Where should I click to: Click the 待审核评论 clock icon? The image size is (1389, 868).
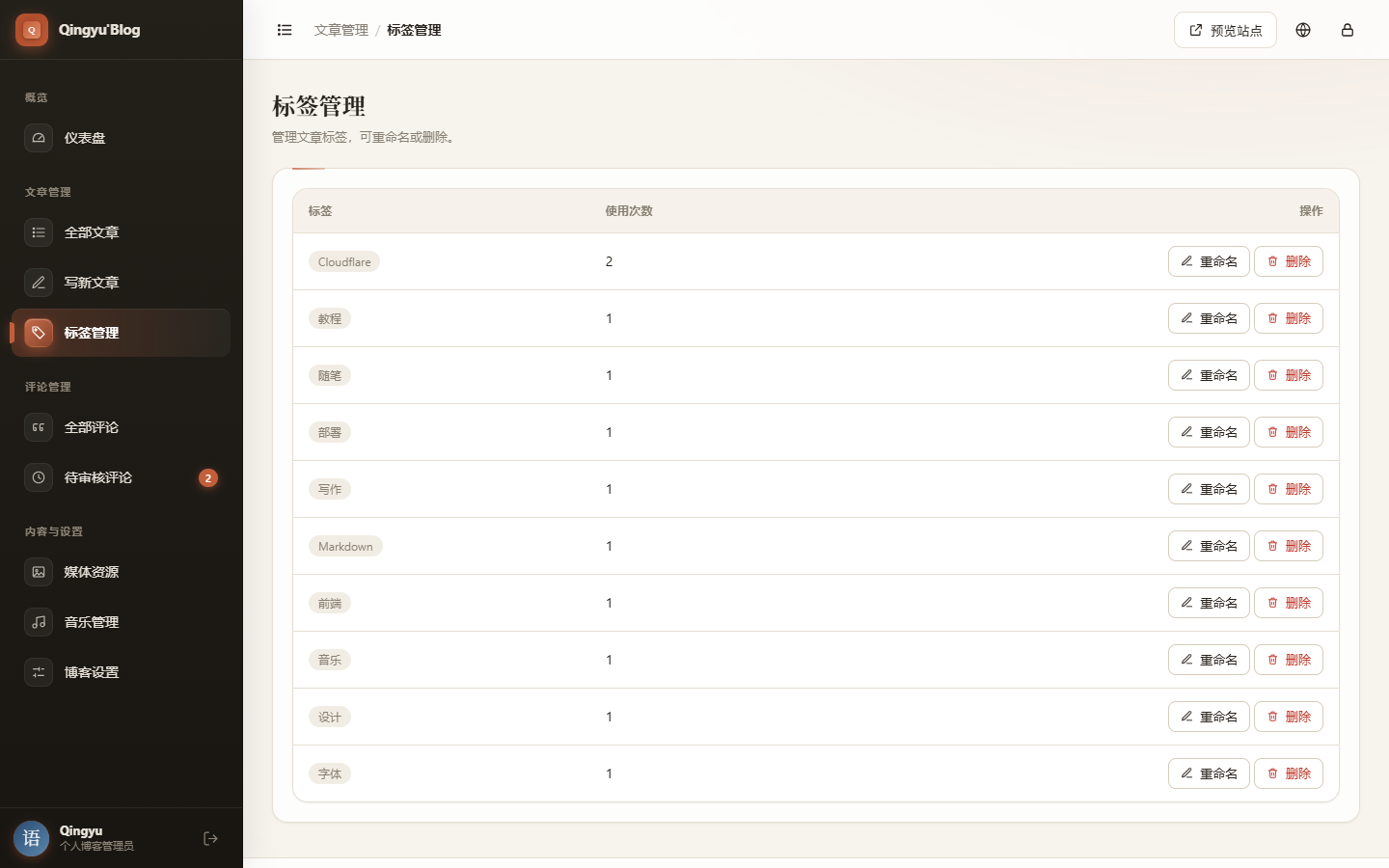point(39,477)
